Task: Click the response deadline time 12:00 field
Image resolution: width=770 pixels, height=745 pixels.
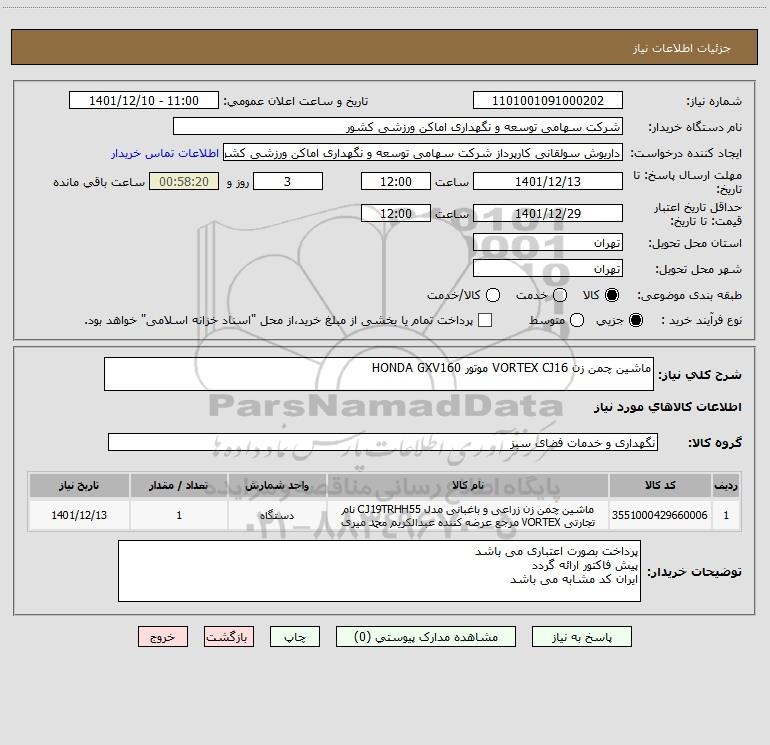Action: point(396,181)
